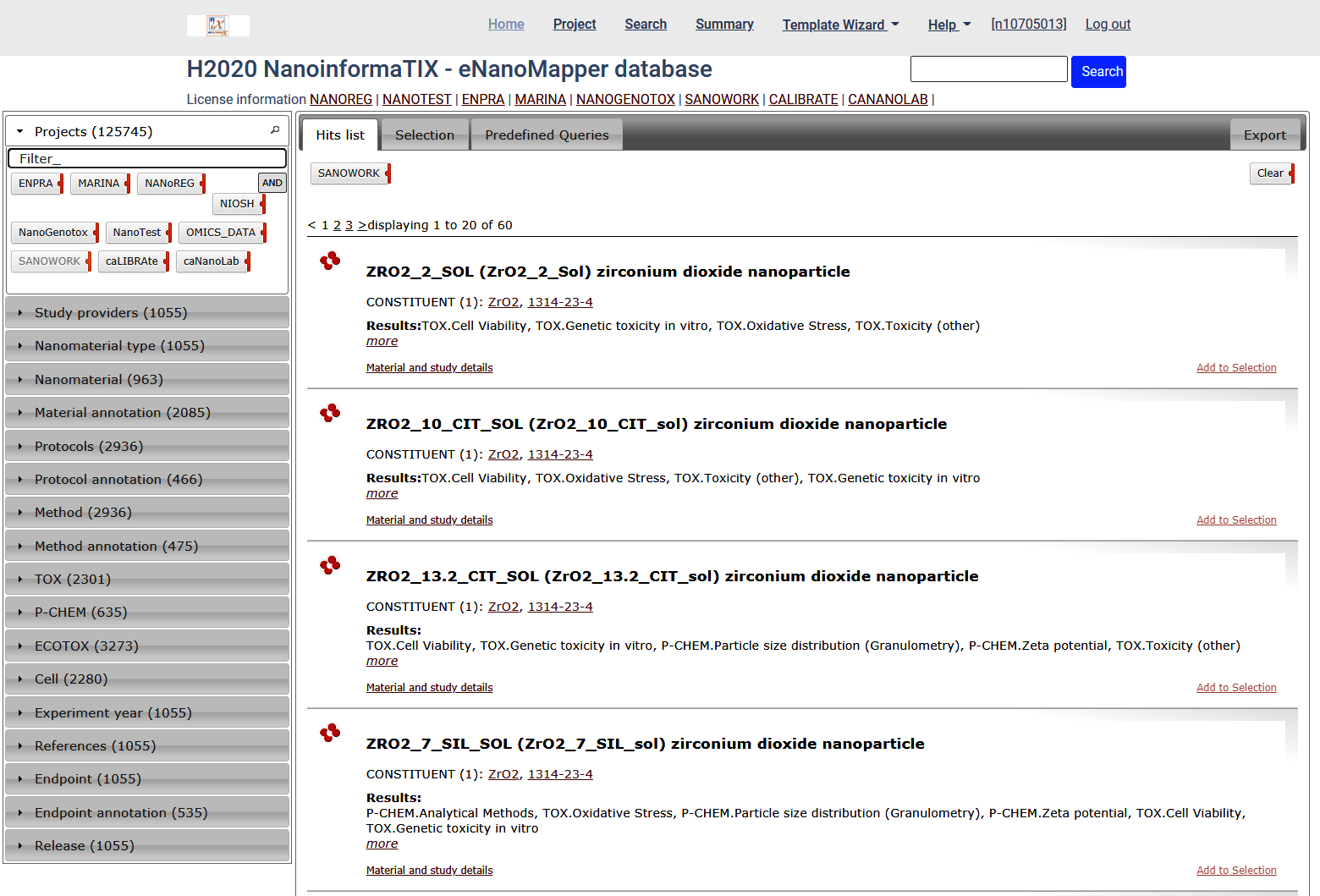Click the eNanoMapper logo in header

pos(217,25)
